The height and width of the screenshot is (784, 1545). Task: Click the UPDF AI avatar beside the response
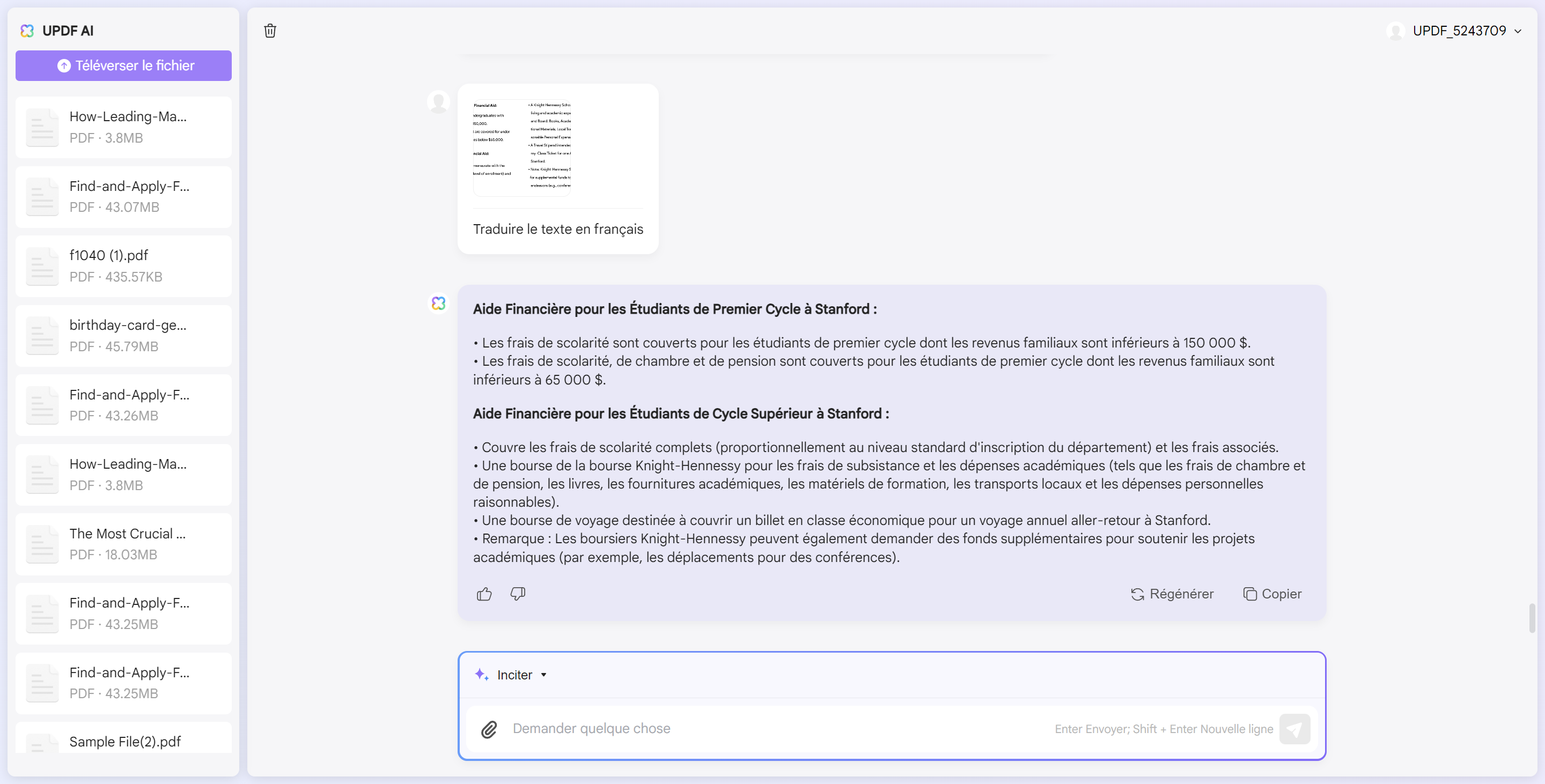[438, 302]
